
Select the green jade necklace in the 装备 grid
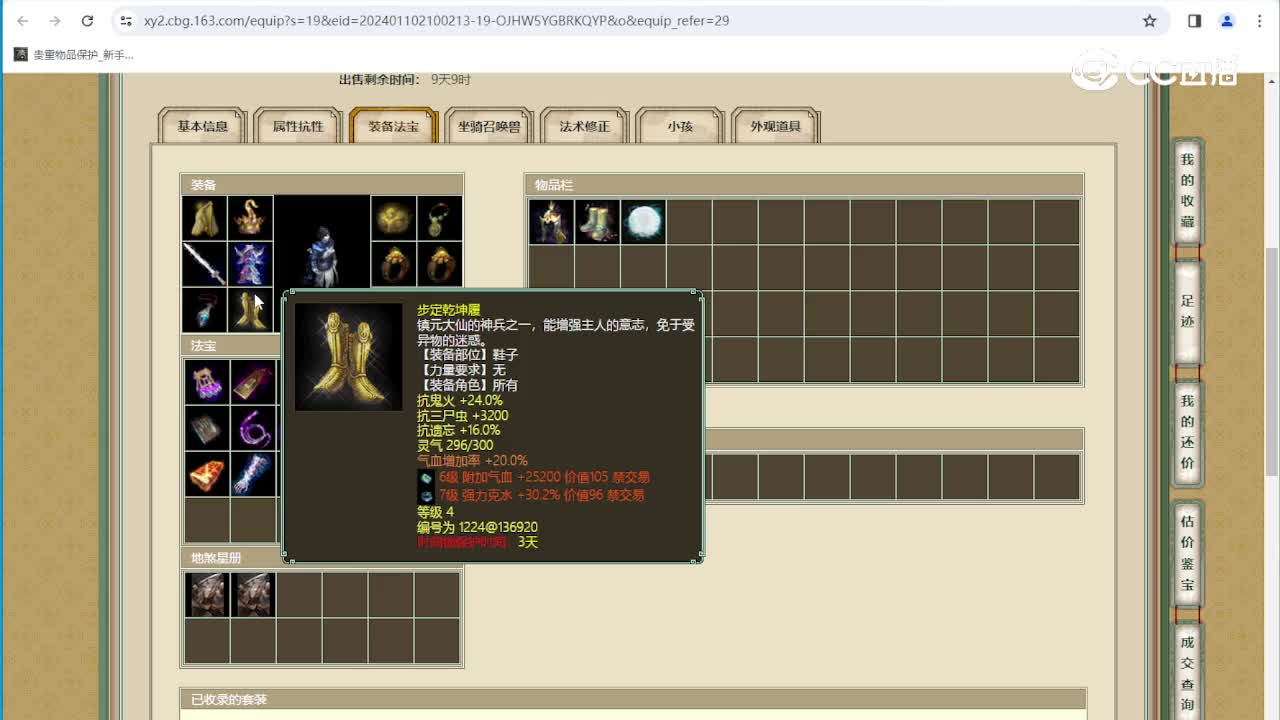click(x=440, y=218)
